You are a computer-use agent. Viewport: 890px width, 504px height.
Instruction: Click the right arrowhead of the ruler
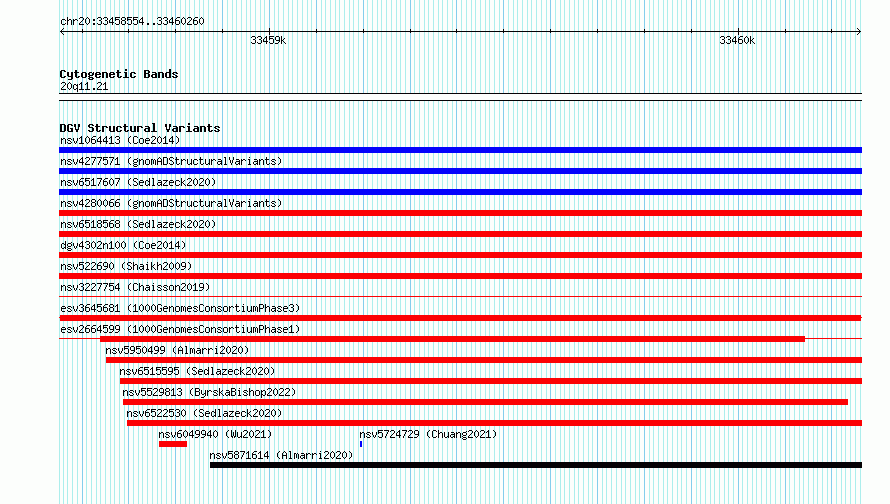tap(859, 31)
